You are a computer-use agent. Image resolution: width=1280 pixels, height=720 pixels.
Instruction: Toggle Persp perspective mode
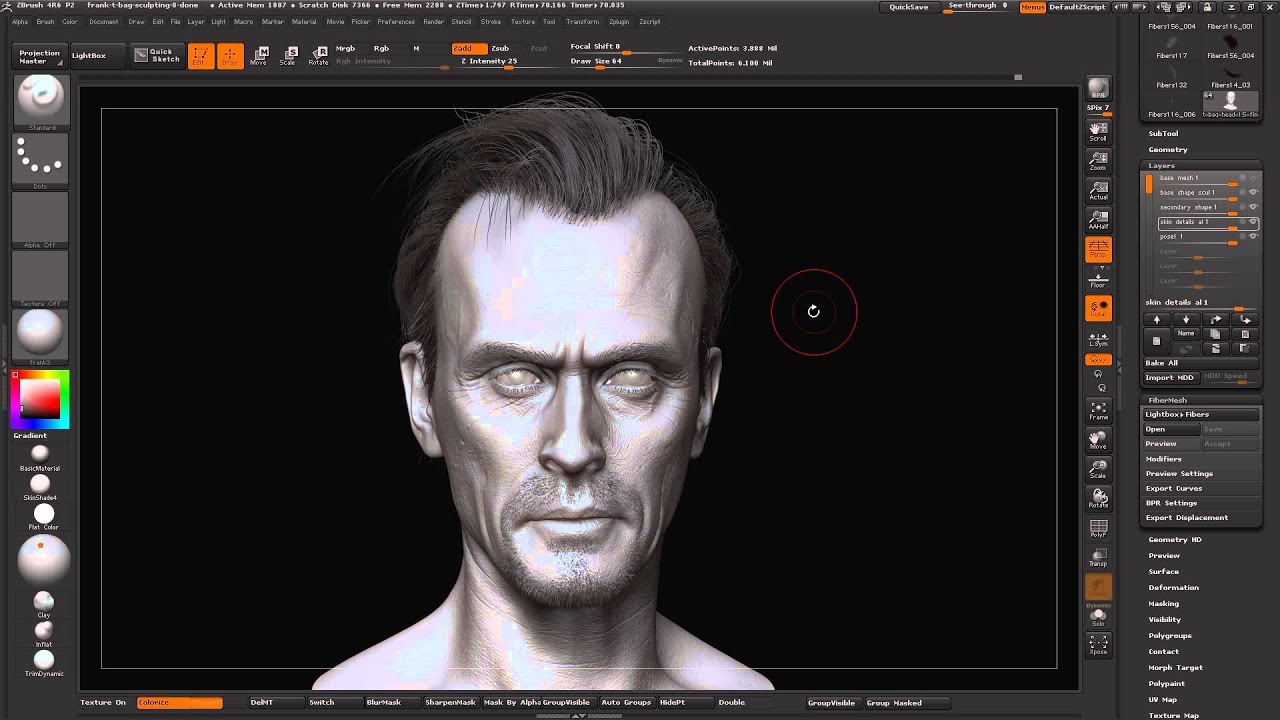coord(1098,249)
